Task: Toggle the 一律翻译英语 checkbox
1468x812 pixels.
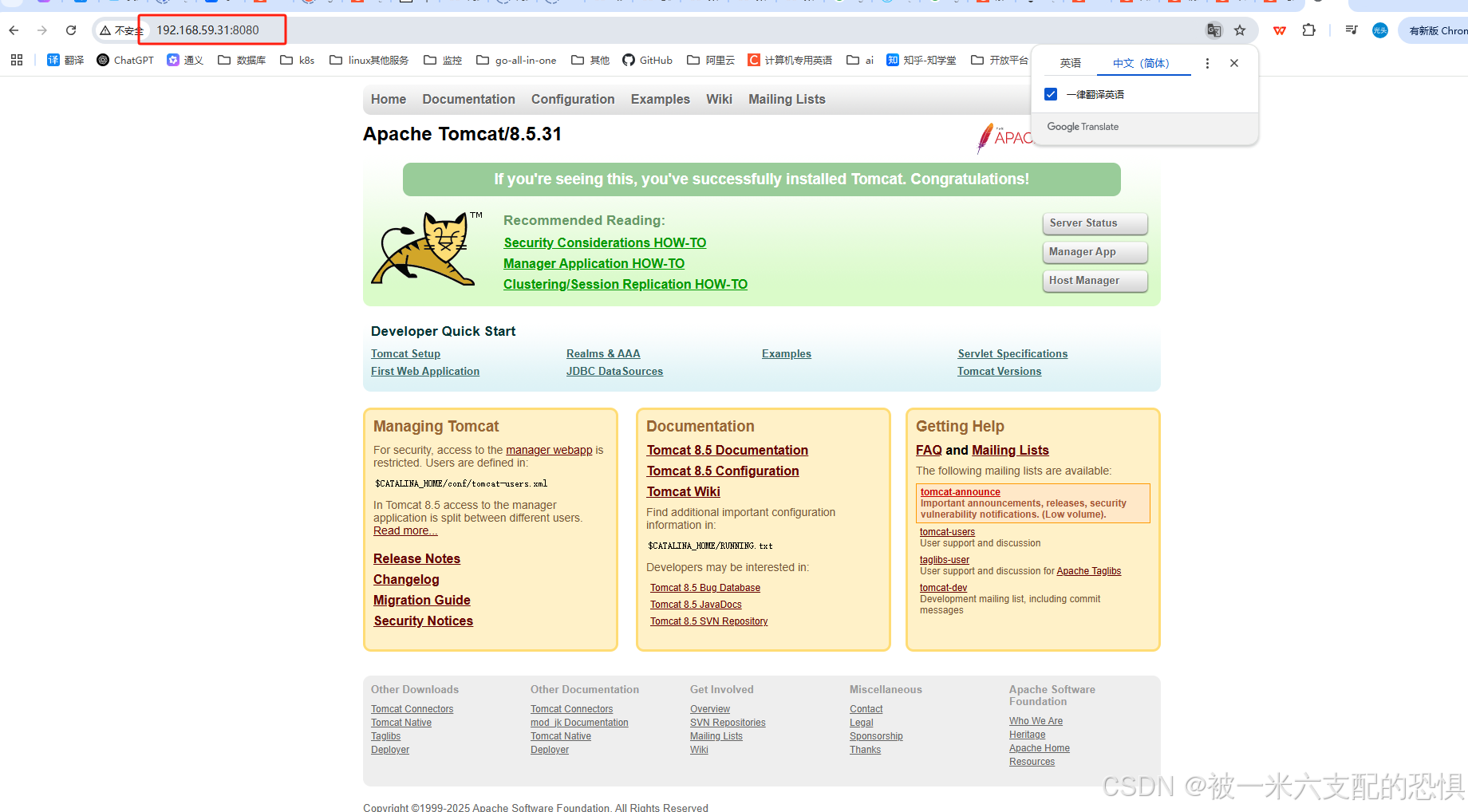Action: tap(1051, 94)
